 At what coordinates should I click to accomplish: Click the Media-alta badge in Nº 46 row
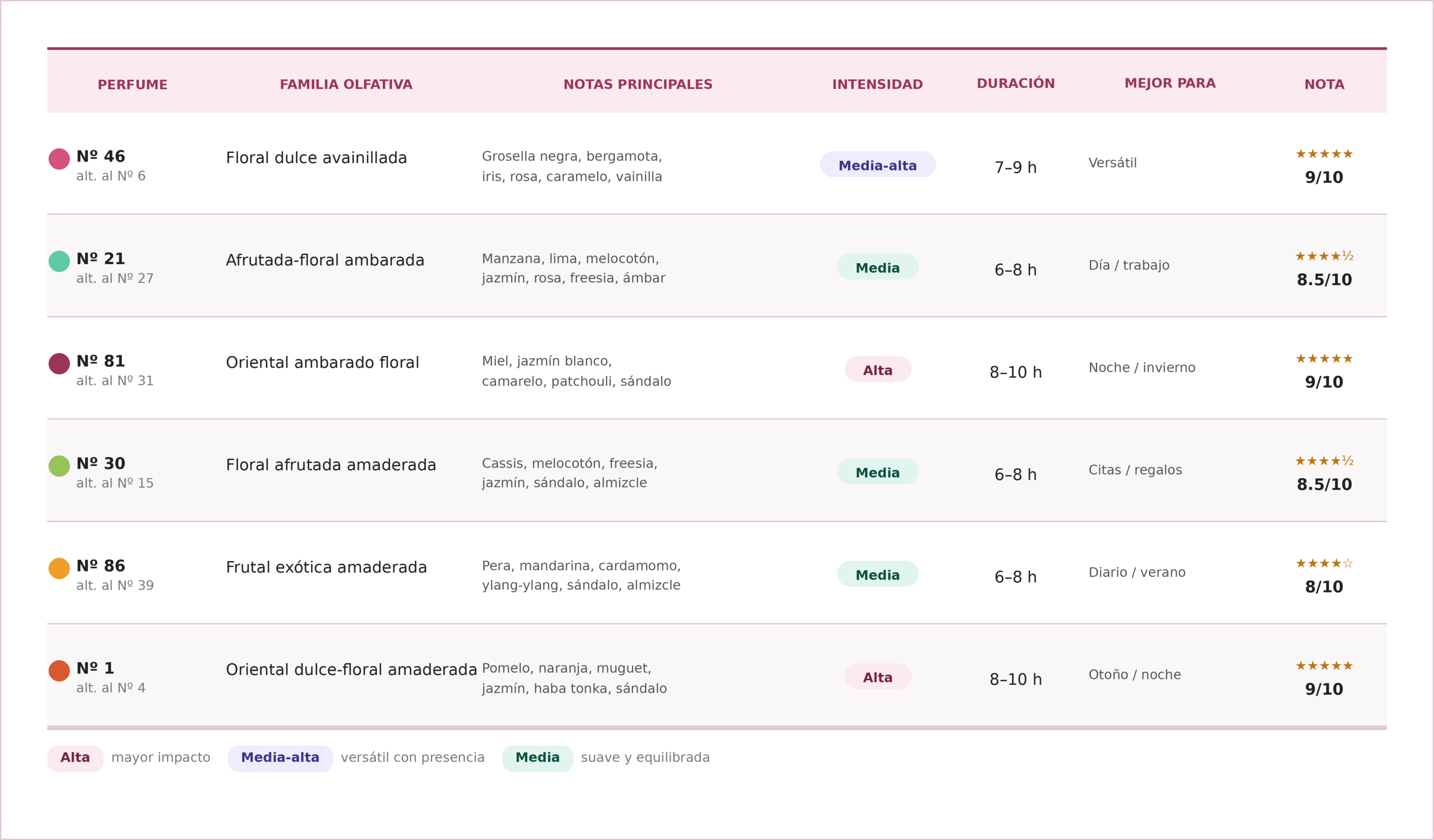(x=878, y=165)
